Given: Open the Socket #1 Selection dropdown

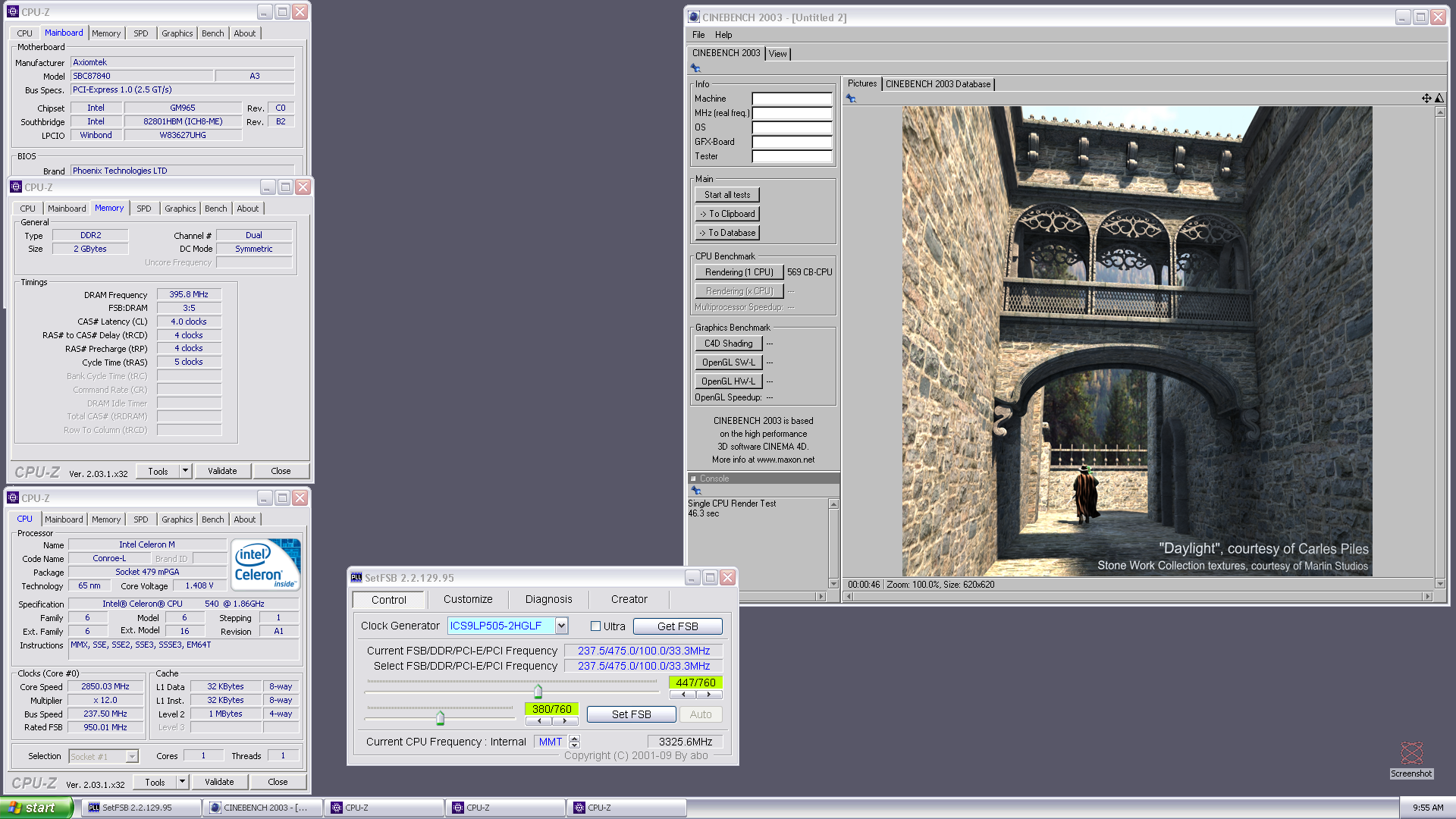Looking at the screenshot, I should click(x=132, y=756).
